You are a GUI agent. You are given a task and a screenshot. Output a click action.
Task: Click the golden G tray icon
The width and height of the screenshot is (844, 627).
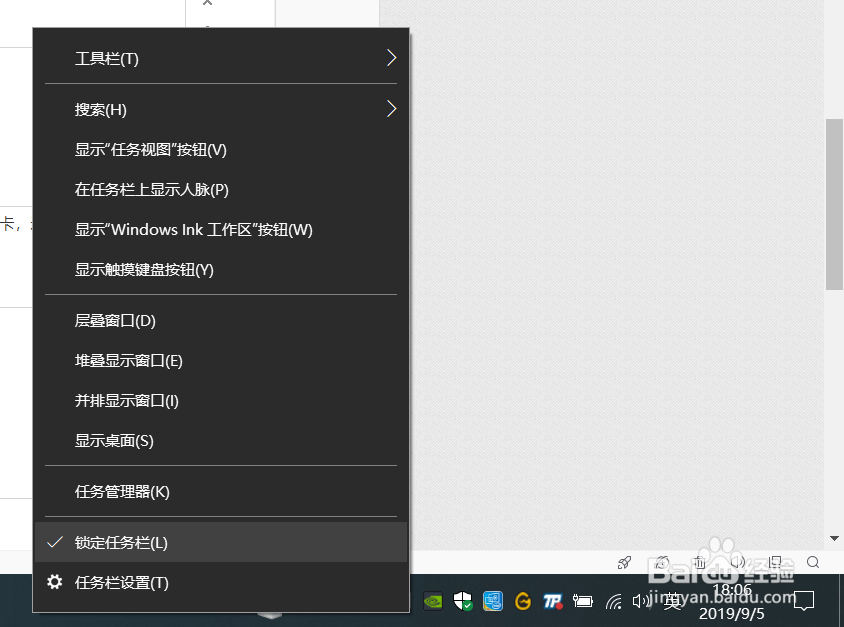pyautogui.click(x=523, y=601)
